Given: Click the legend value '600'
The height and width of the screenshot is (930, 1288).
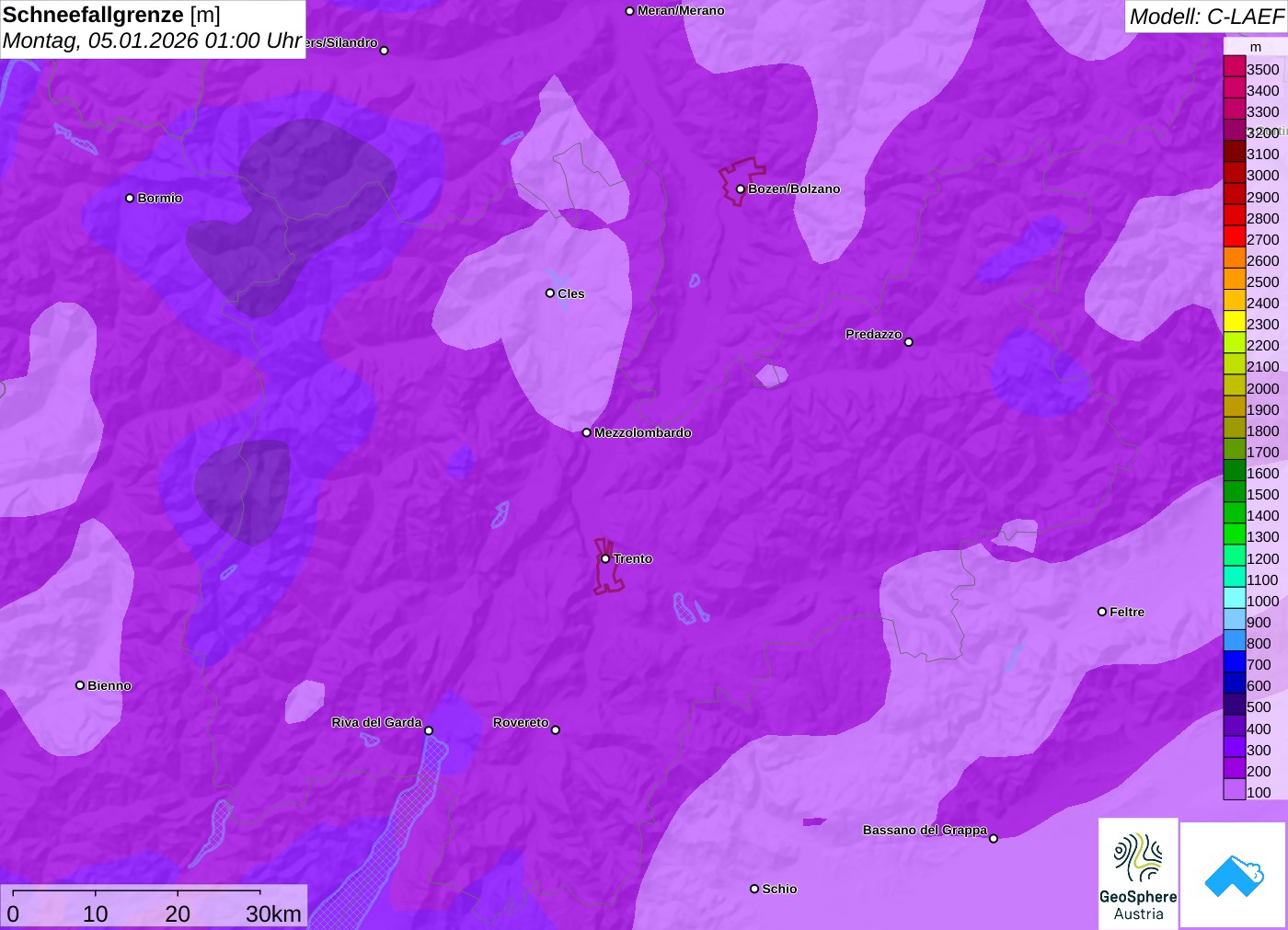Looking at the screenshot, I should 1259,685.
